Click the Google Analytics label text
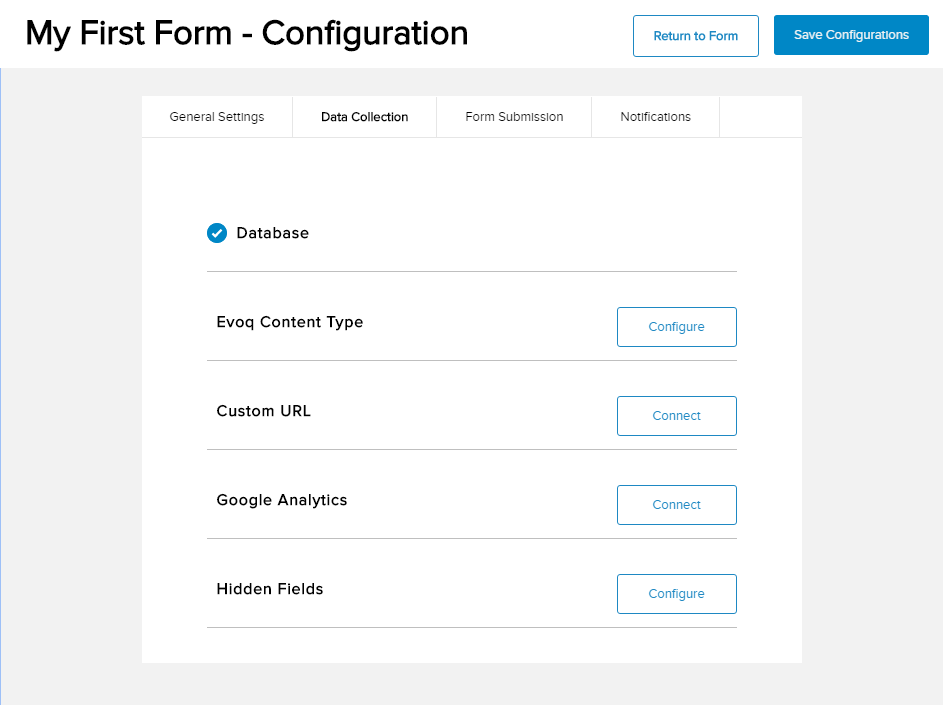 point(282,500)
